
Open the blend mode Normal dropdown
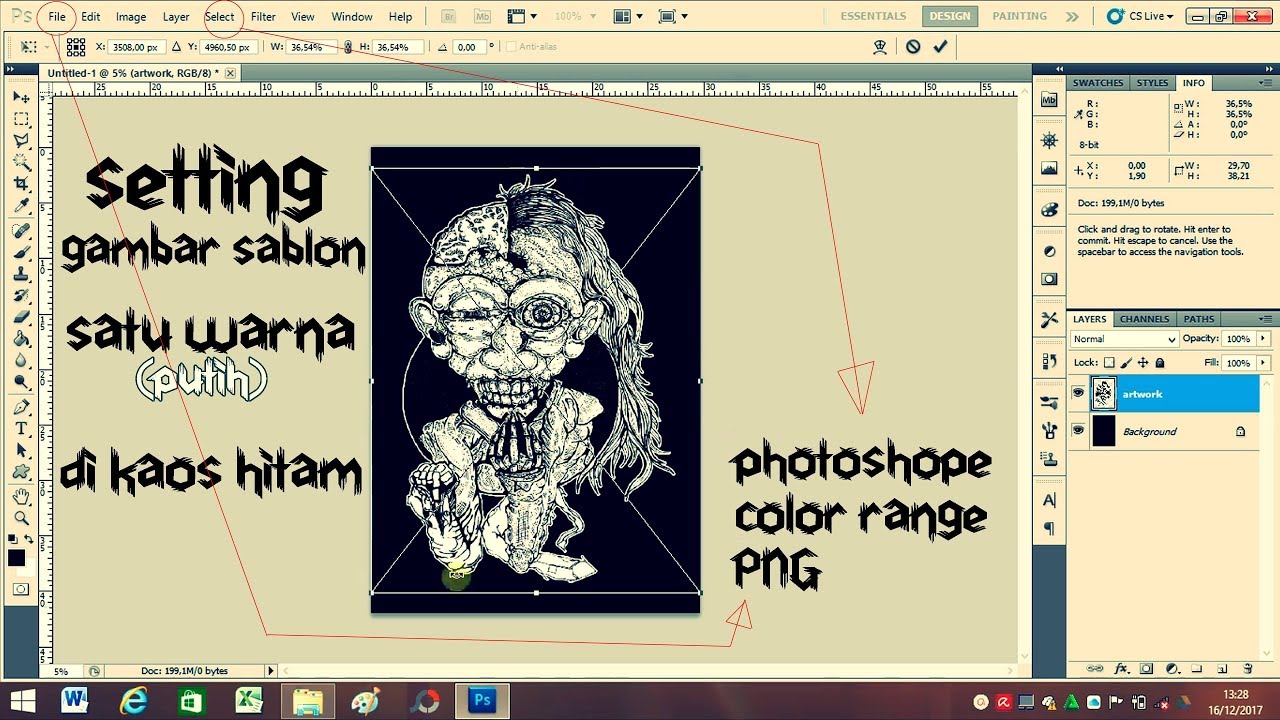[1125, 339]
